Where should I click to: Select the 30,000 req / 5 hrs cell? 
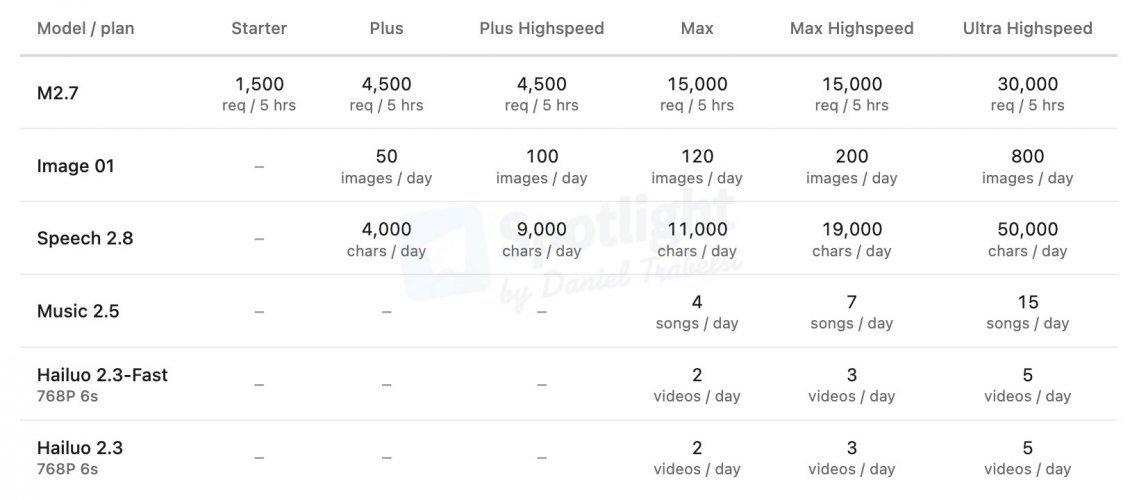(1027, 93)
